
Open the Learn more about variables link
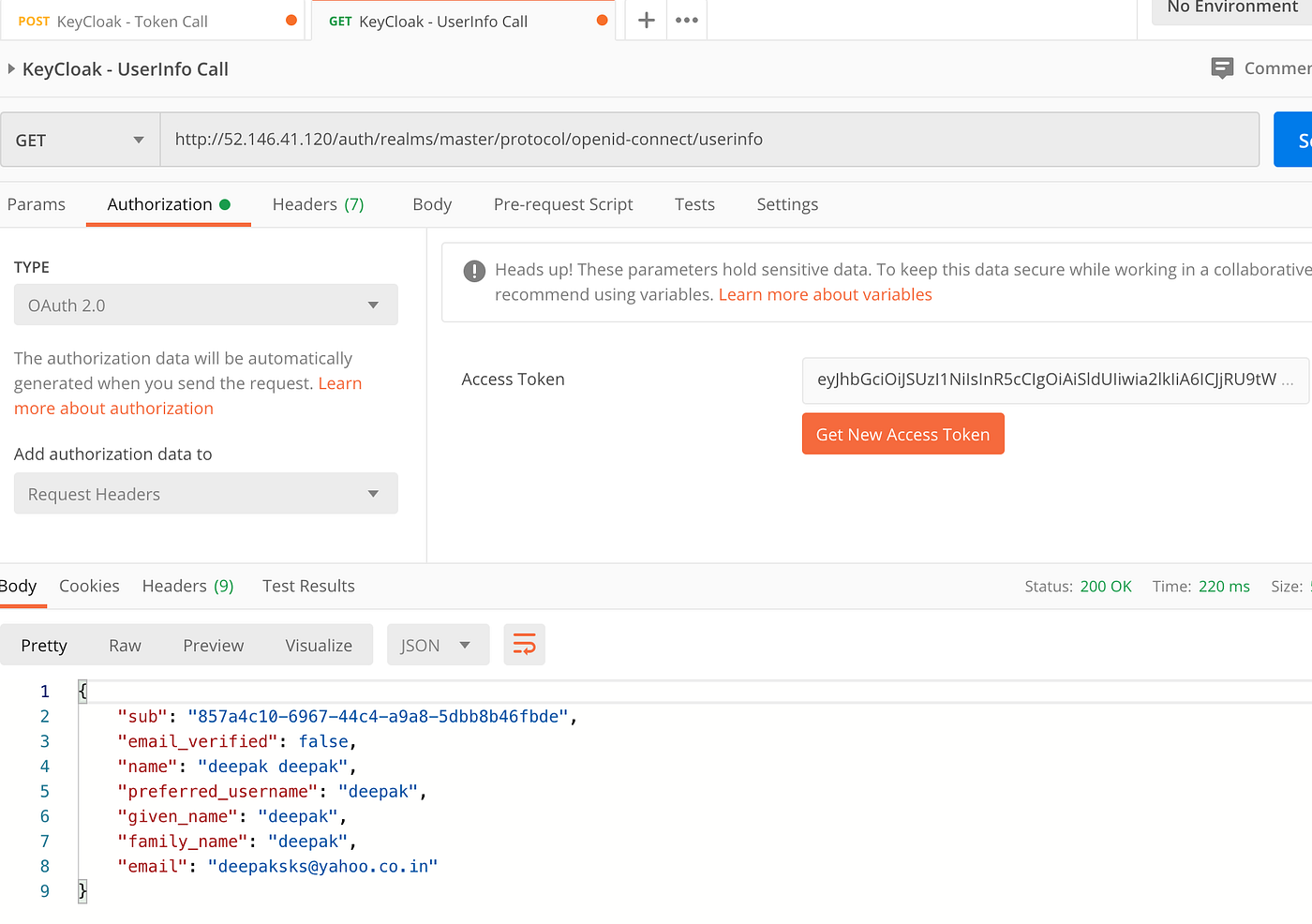825,293
